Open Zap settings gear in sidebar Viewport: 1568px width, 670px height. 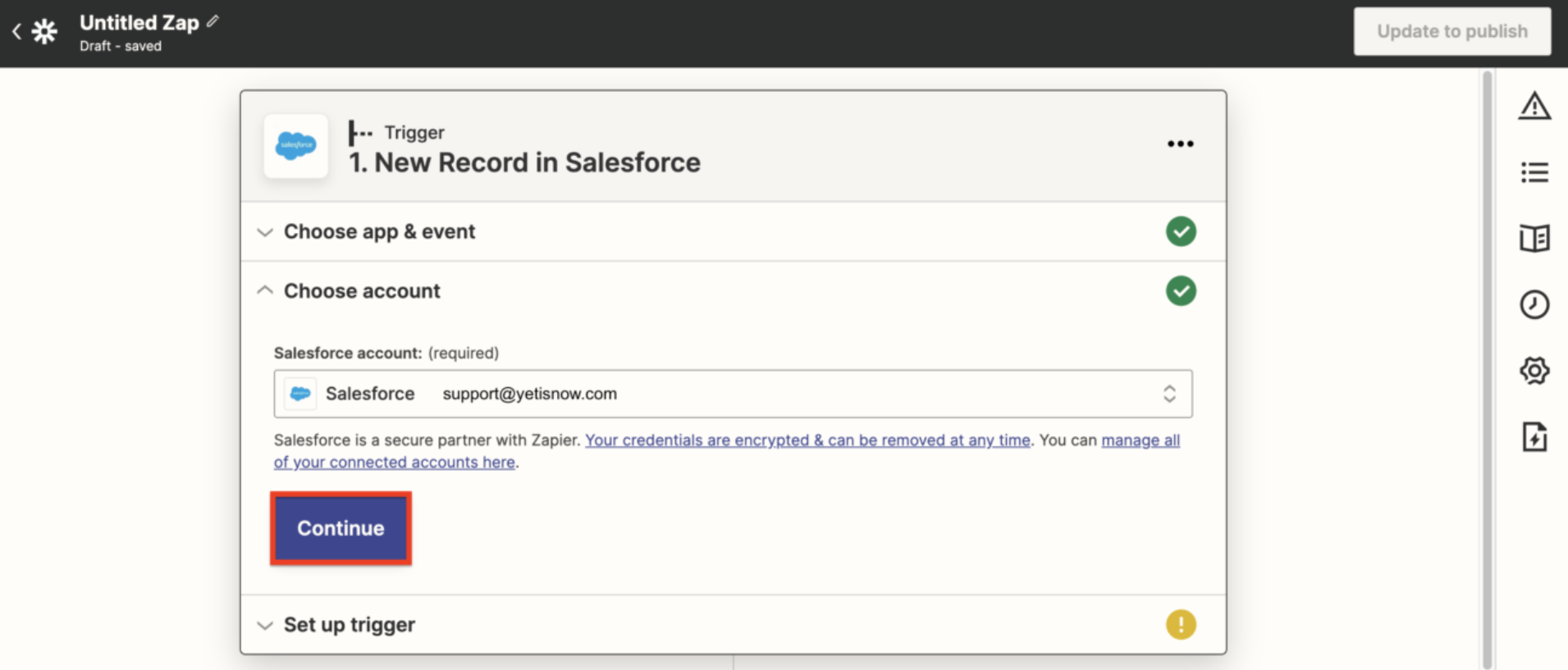tap(1534, 371)
